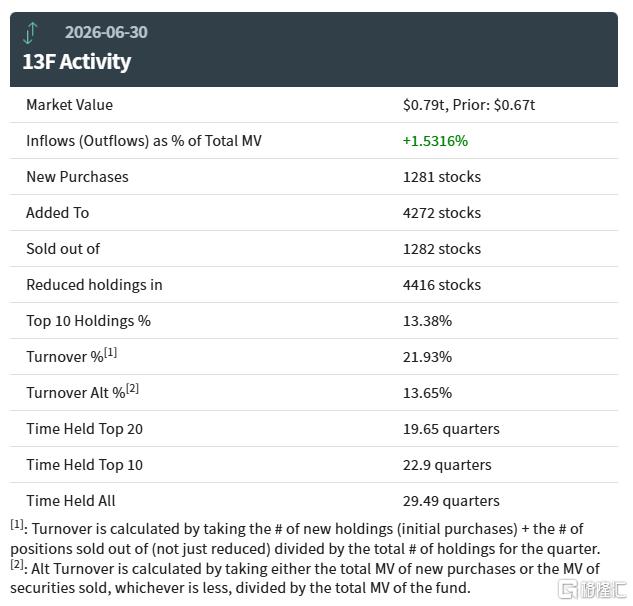
Task: Click the Sold out of 1282 stocks value
Action: [442, 249]
